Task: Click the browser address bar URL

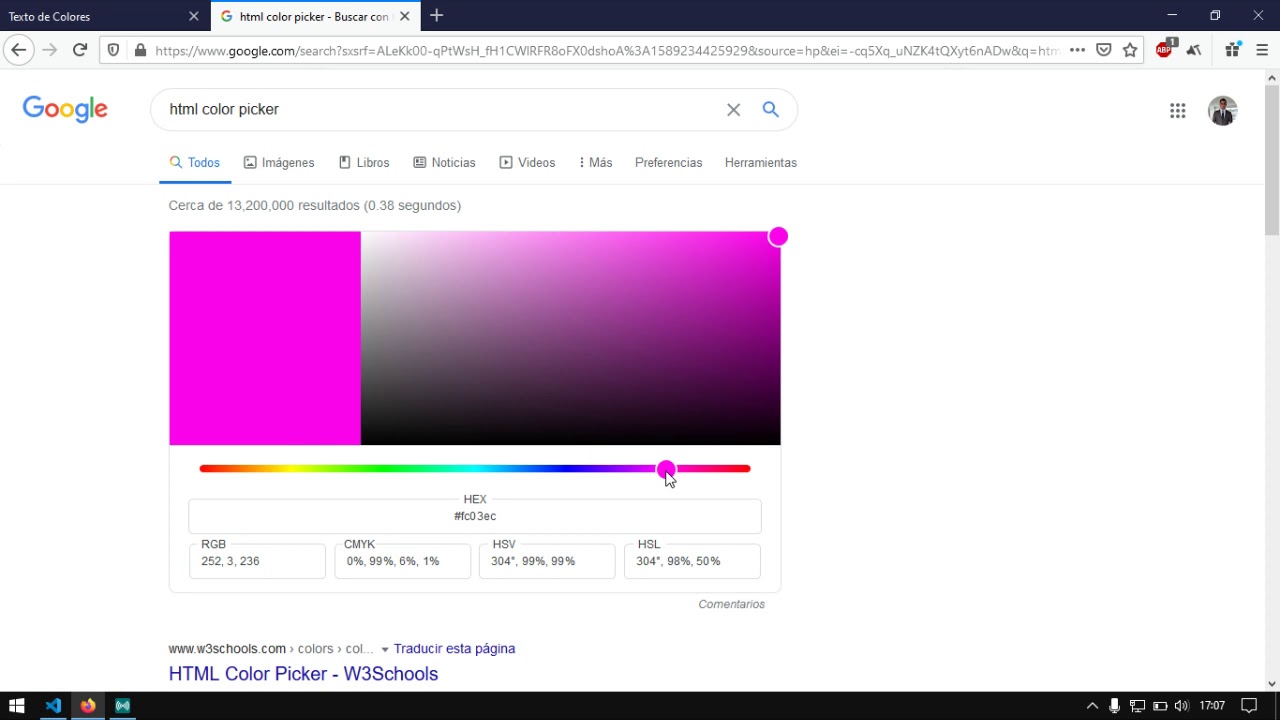Action: click(x=607, y=50)
